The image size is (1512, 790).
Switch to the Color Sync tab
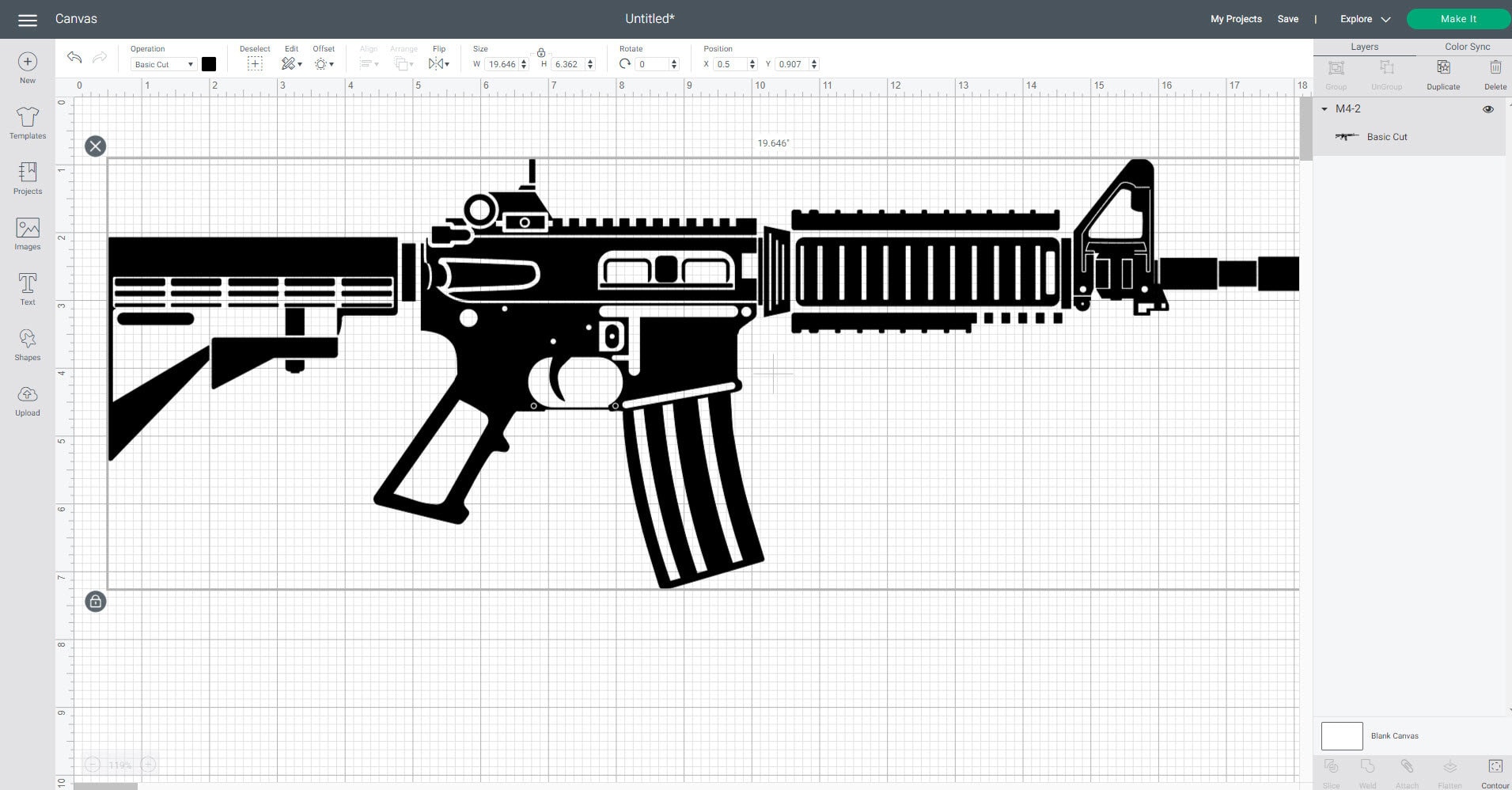(1467, 46)
